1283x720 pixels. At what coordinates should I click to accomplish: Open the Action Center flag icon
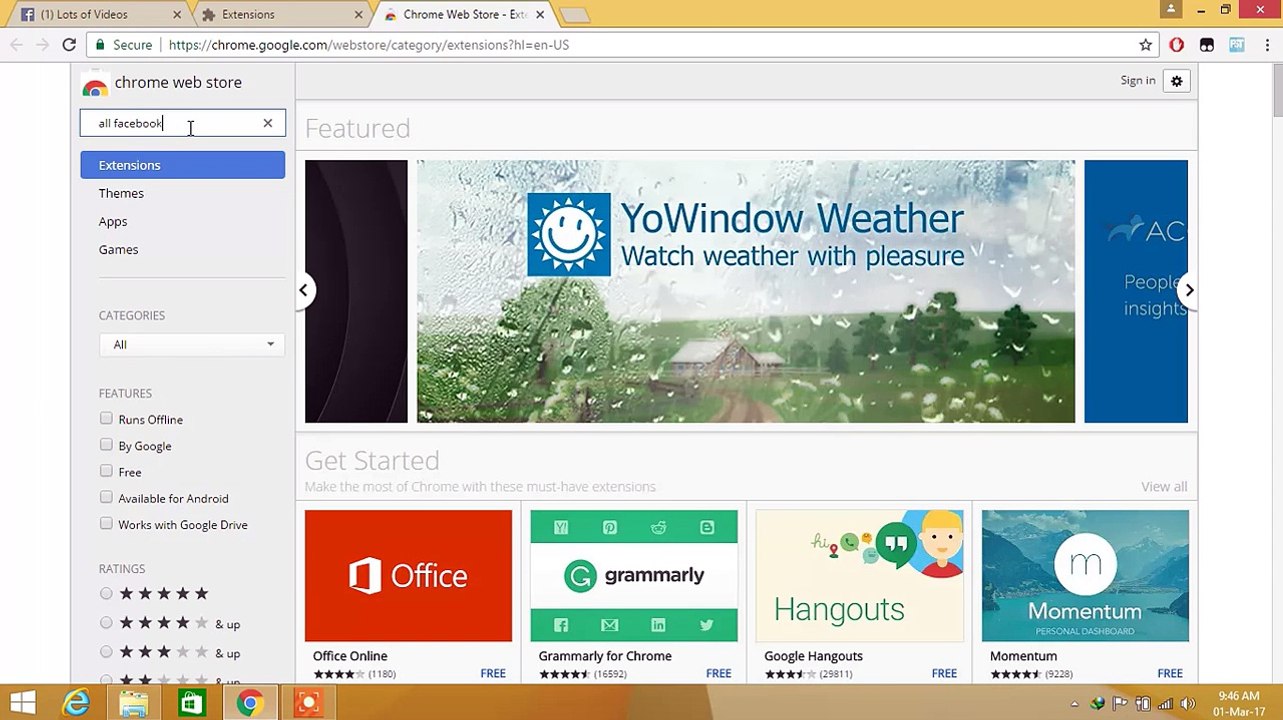(1121, 703)
